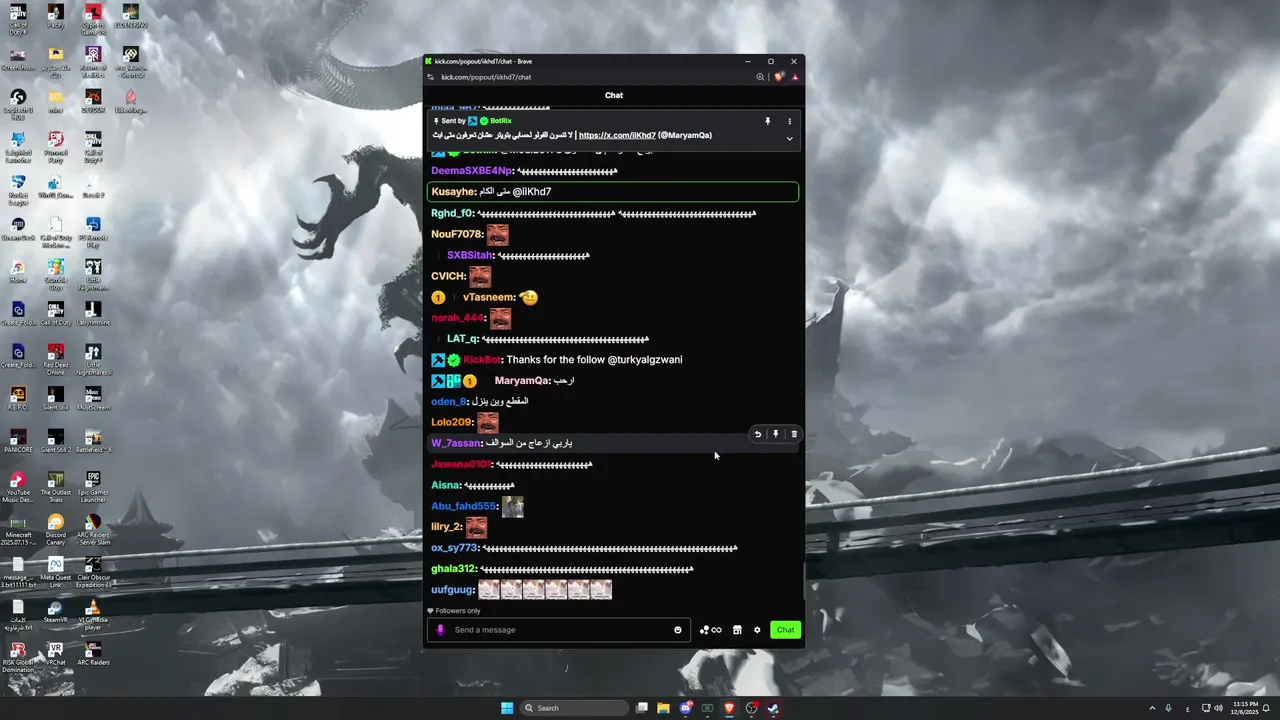The width and height of the screenshot is (1280, 720).
Task: Open Brave Shields lion icon
Action: click(x=780, y=77)
